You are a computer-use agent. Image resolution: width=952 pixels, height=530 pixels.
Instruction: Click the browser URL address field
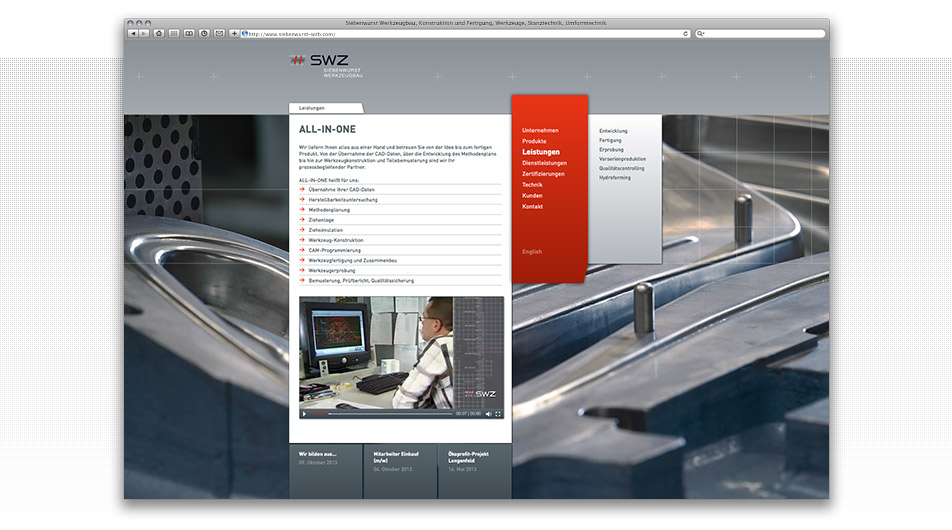click(460, 33)
